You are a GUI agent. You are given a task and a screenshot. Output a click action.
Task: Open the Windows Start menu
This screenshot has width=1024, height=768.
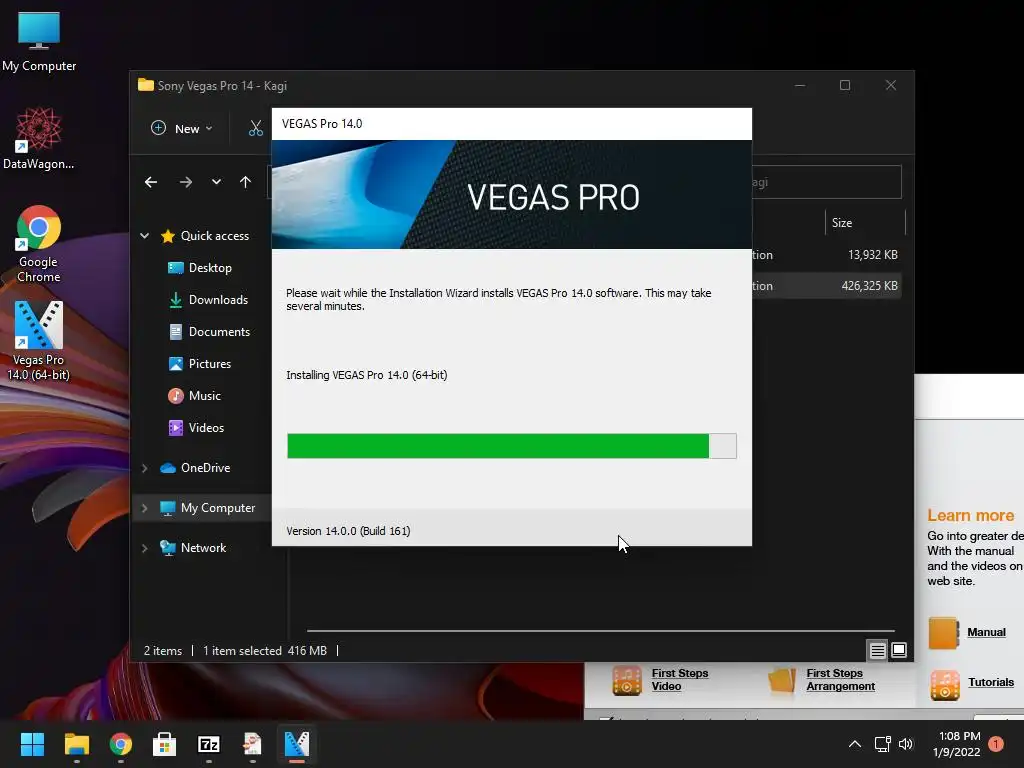pos(32,744)
